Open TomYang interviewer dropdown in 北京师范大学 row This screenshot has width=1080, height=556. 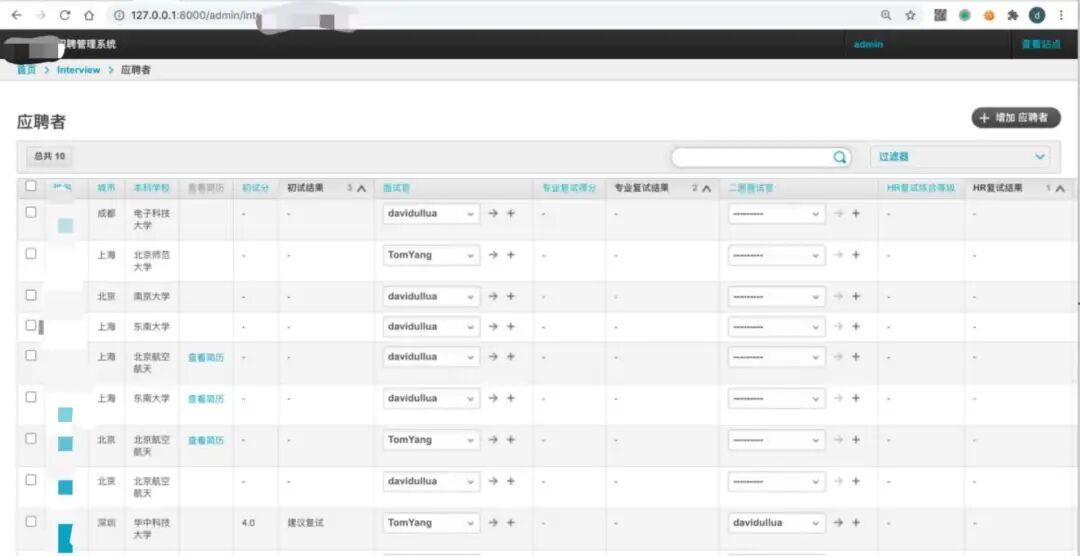coord(431,255)
